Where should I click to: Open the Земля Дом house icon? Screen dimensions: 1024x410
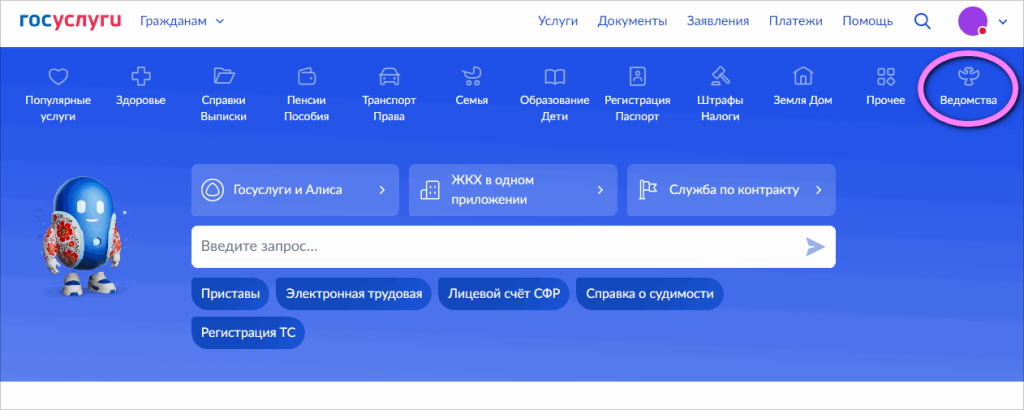[x=802, y=76]
